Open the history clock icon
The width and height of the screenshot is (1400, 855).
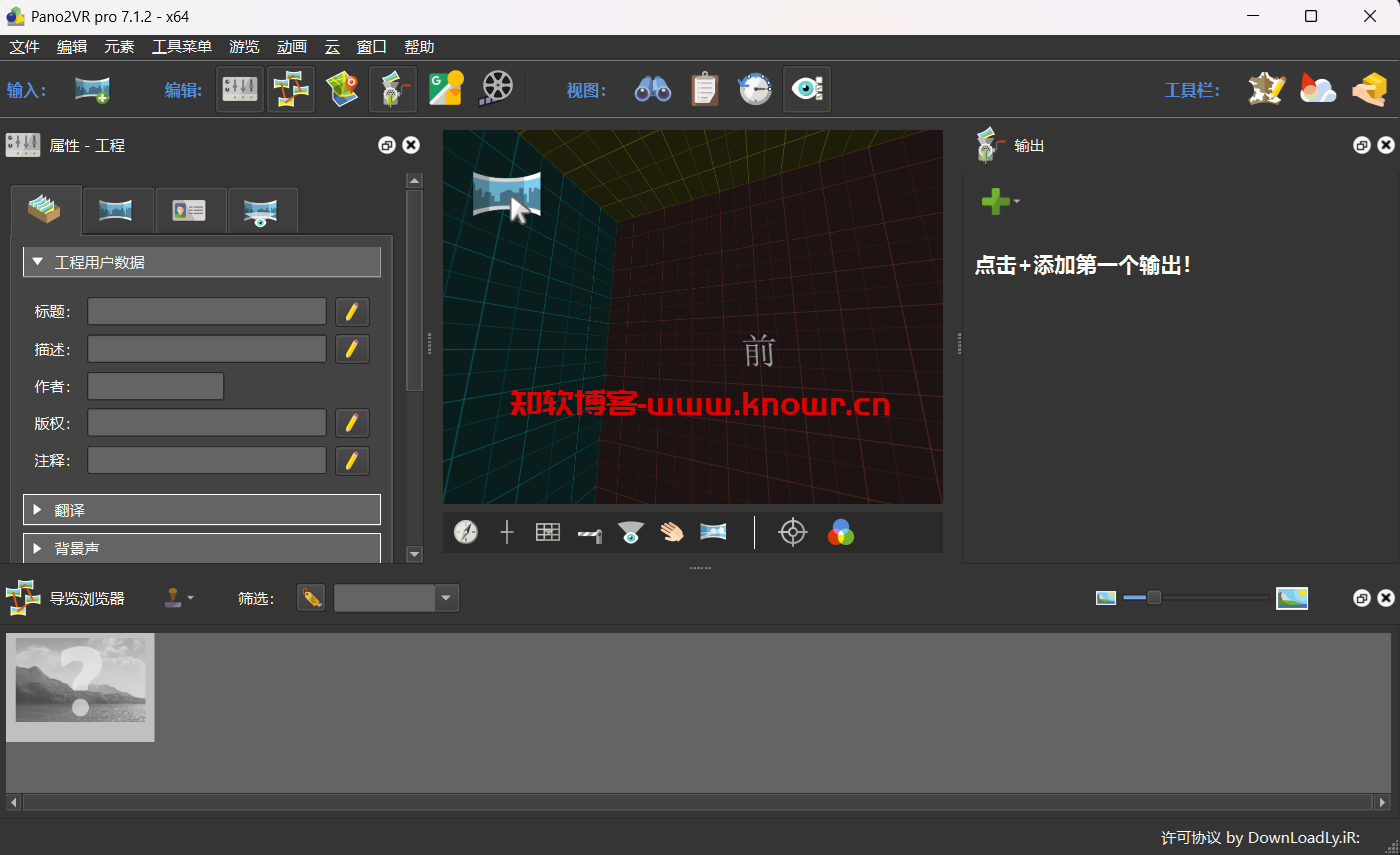click(x=755, y=89)
